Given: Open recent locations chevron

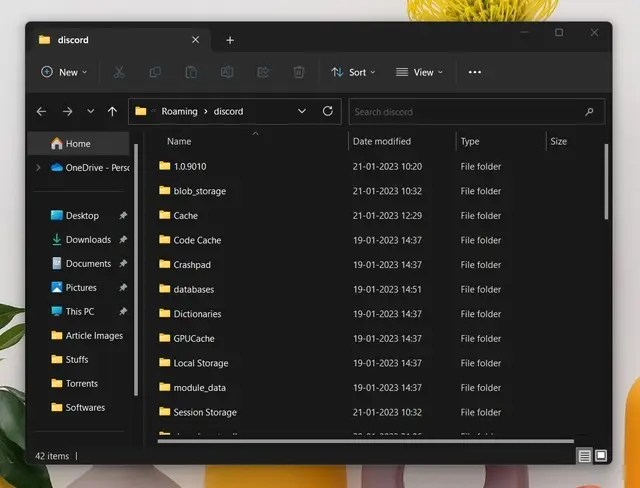Looking at the screenshot, I should pos(91,111).
